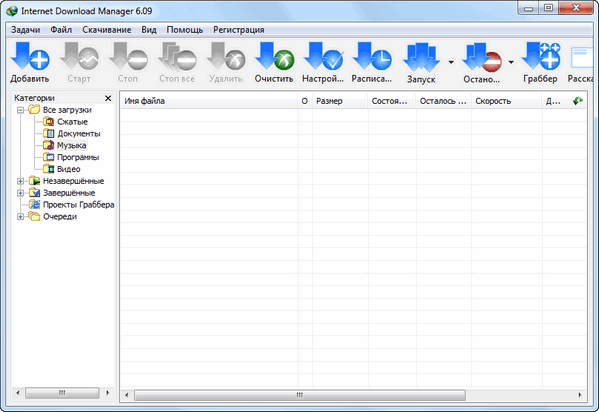Image resolution: width=599 pixels, height=412 pixels.
Task: Open Настройки via the toolbar icon
Action: pos(323,57)
